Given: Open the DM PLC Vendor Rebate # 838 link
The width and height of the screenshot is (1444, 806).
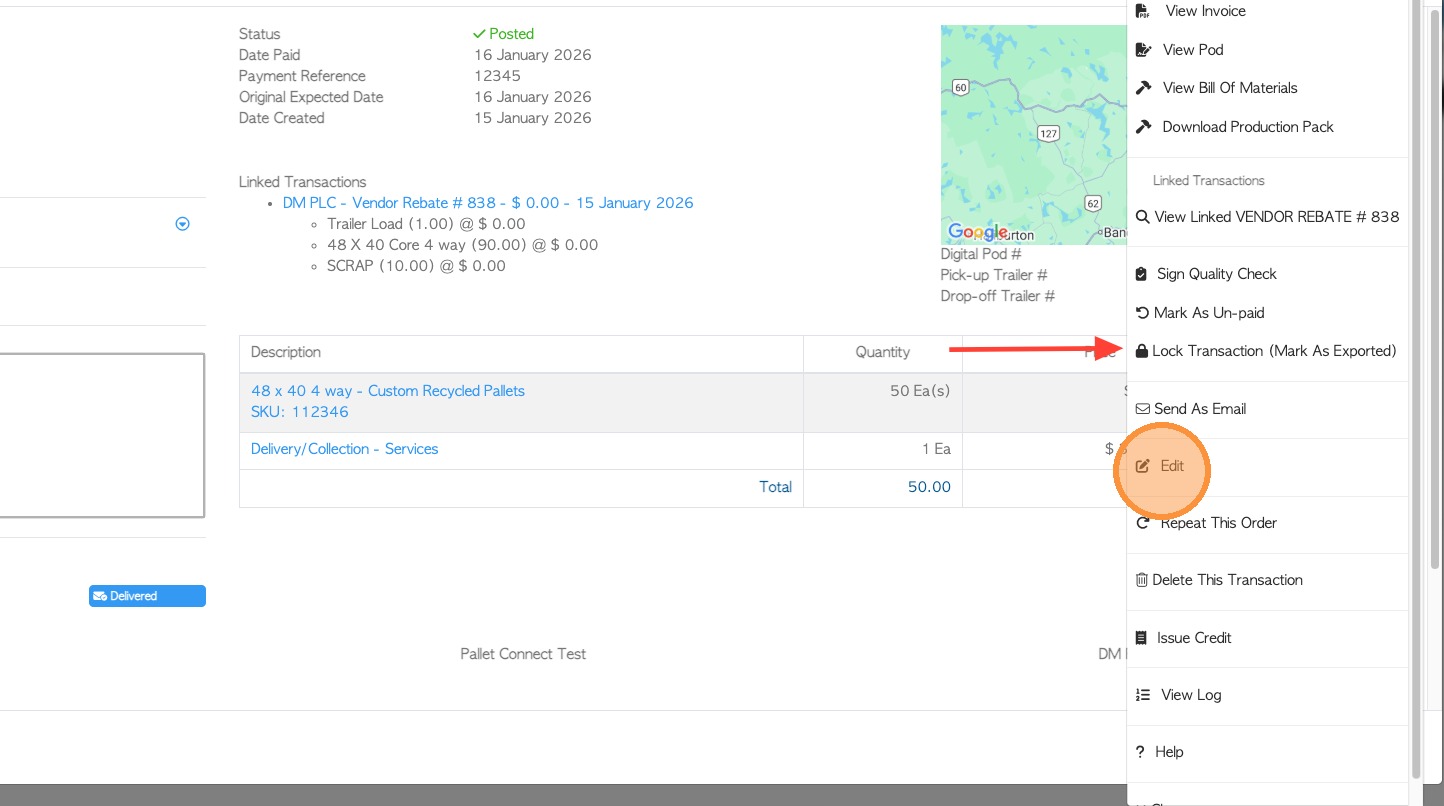Looking at the screenshot, I should pyautogui.click(x=488, y=203).
